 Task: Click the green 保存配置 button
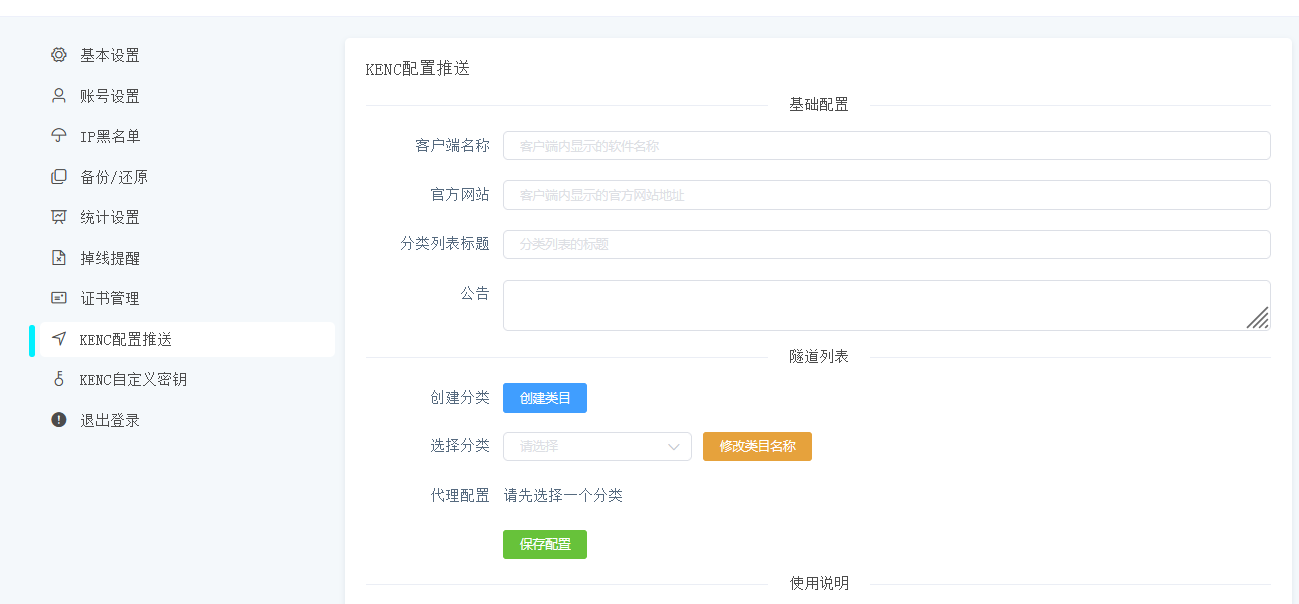point(545,544)
